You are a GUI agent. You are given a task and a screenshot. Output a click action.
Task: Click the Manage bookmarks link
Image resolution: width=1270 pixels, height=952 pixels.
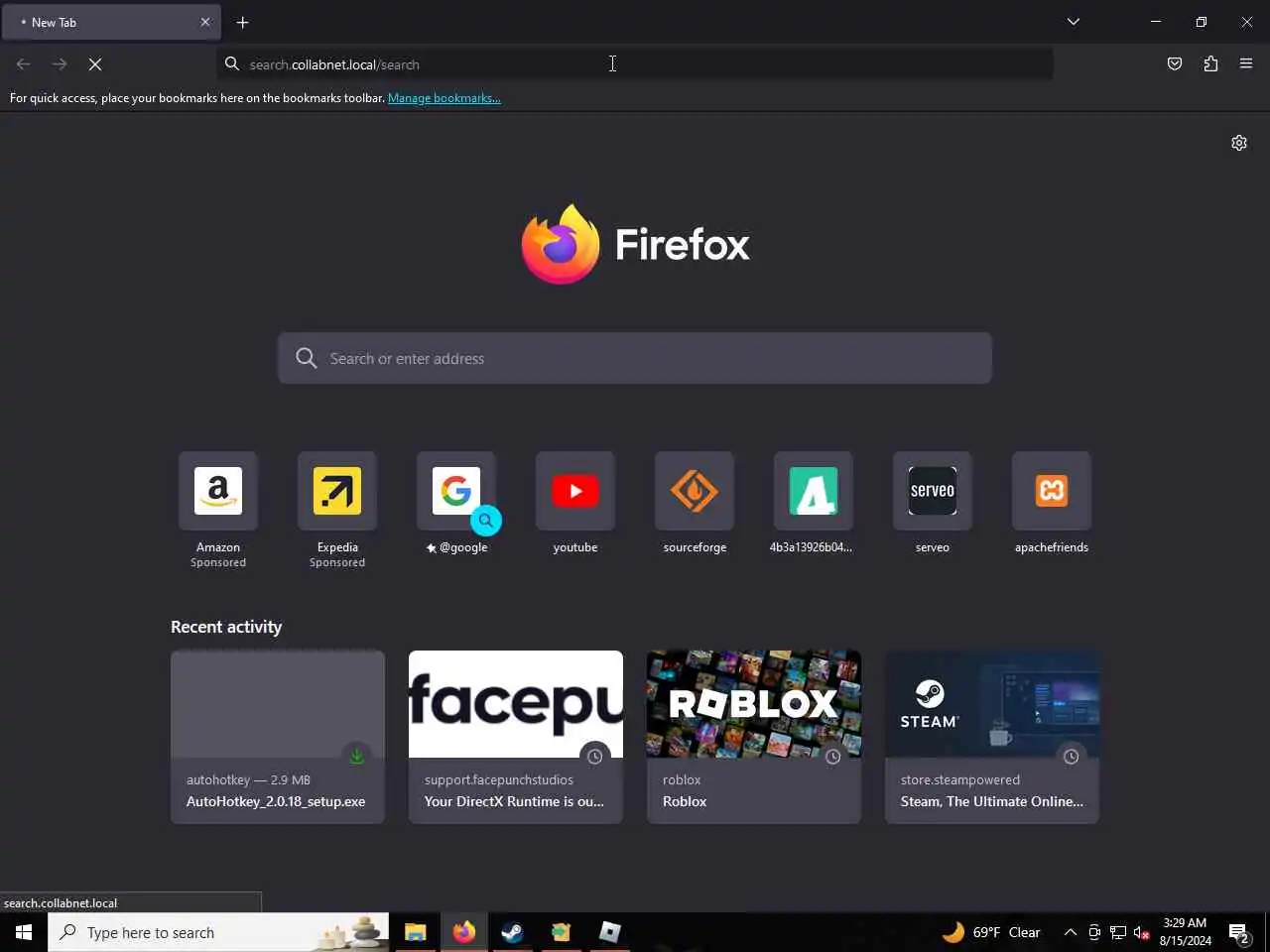coord(444,98)
